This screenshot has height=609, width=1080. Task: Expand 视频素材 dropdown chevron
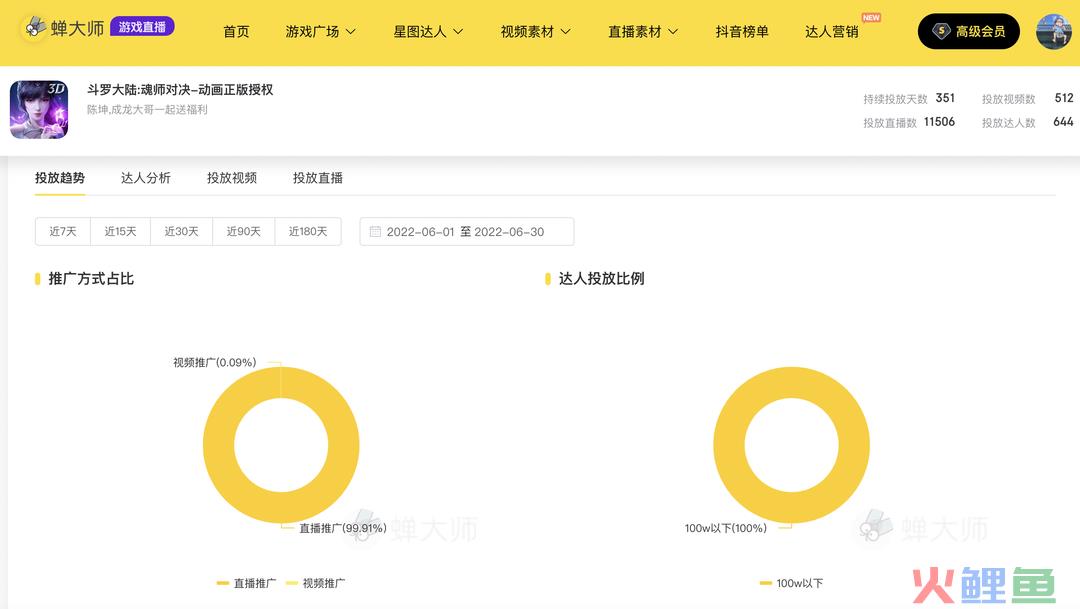(x=565, y=32)
